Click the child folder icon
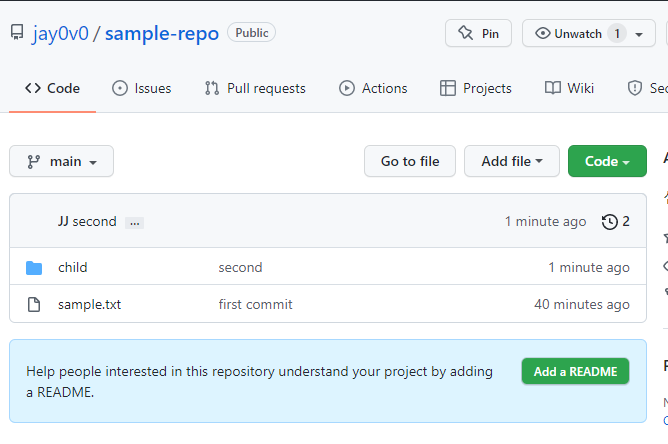The width and height of the screenshot is (668, 444). [x=34, y=268]
